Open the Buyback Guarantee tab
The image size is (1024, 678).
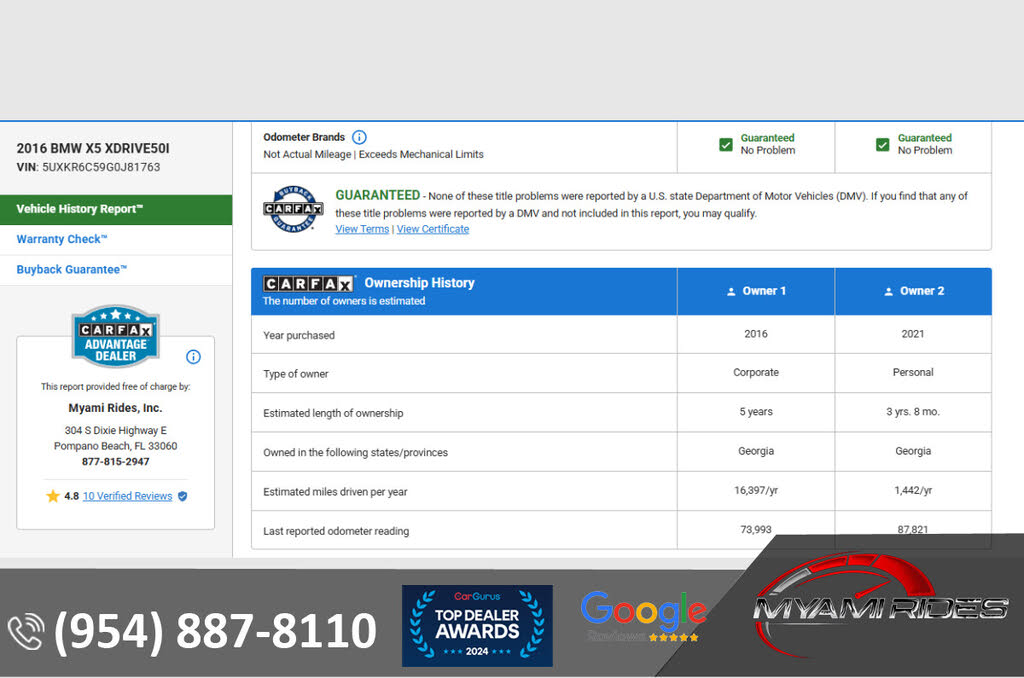click(116, 270)
